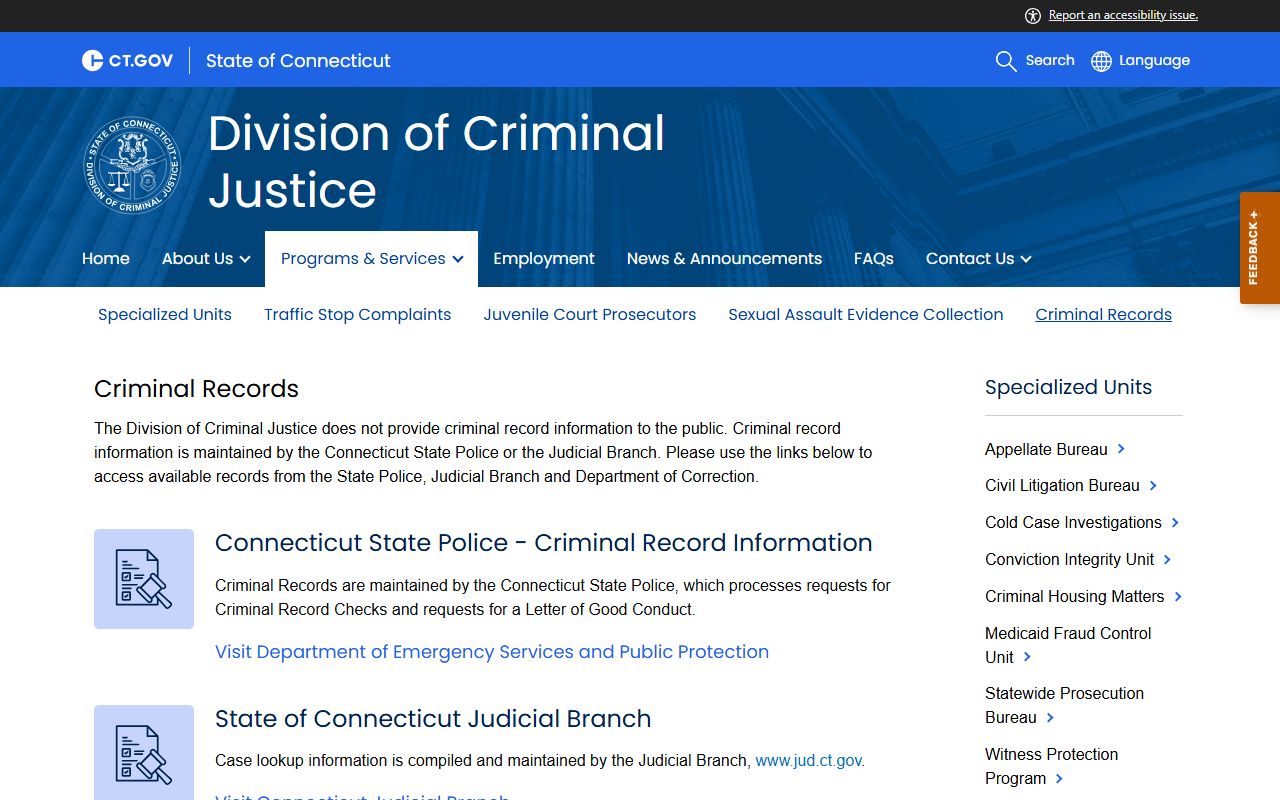Expand the Contact Us chevron
Viewport: 1280px width, 800px height.
[x=1025, y=259]
